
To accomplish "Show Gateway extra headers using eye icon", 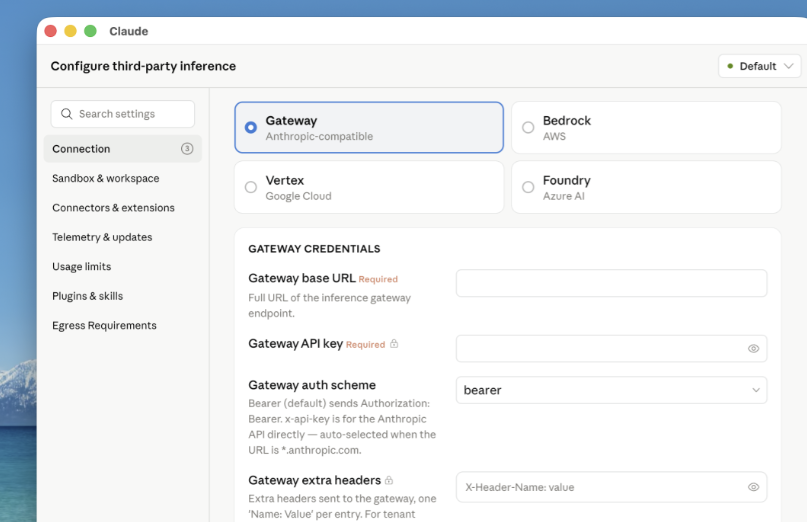I will (753, 487).
